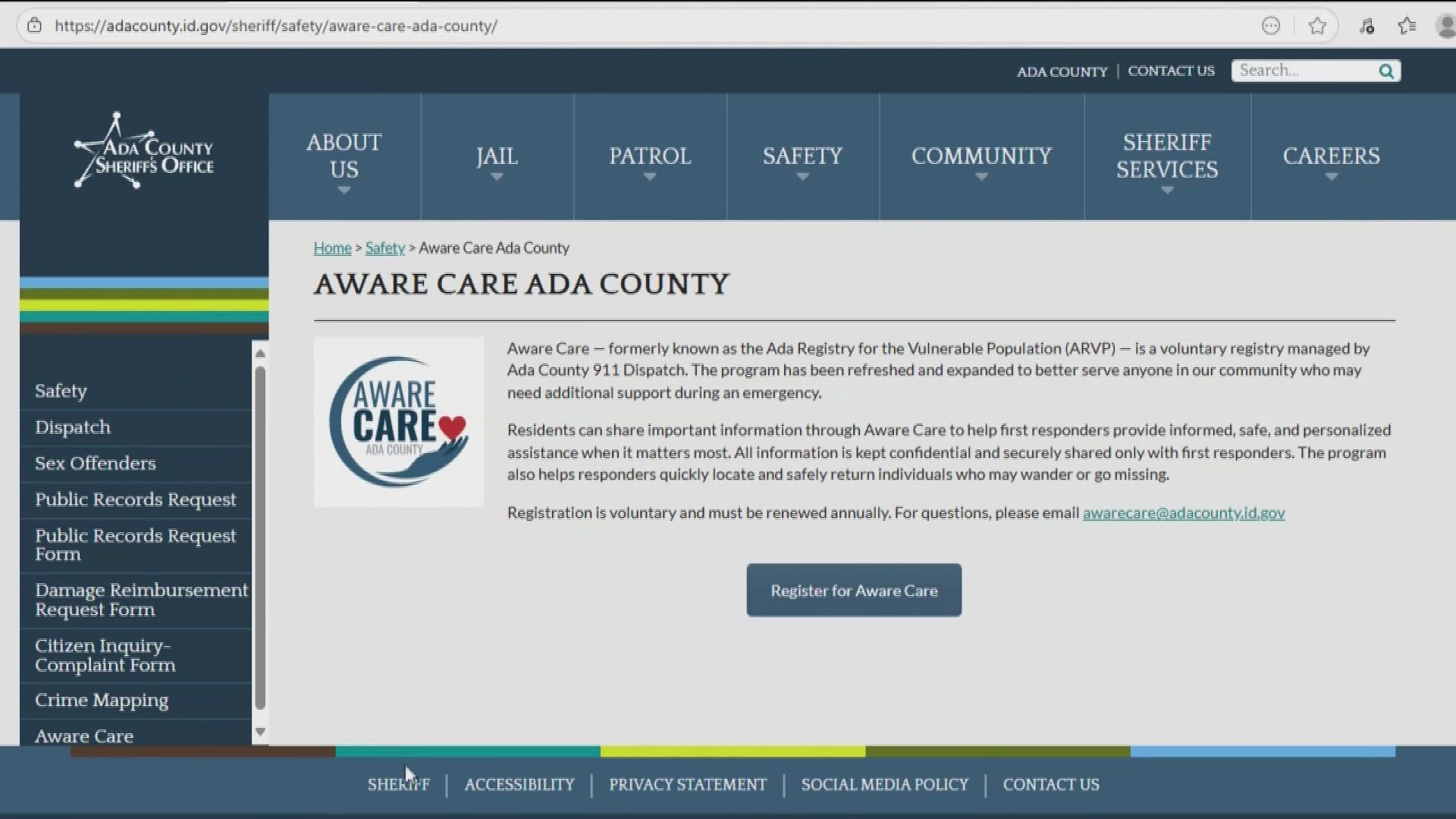Click the sidebar scrollbar down arrow

(260, 732)
